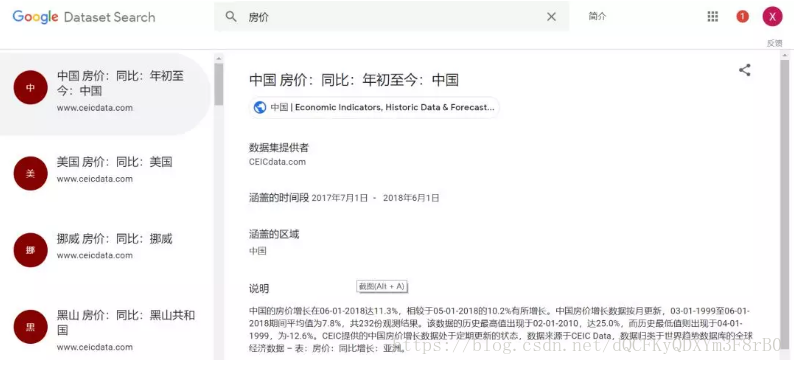Select result 美国 房价：同比：美国
794x365 pixels.
pyautogui.click(x=105, y=173)
